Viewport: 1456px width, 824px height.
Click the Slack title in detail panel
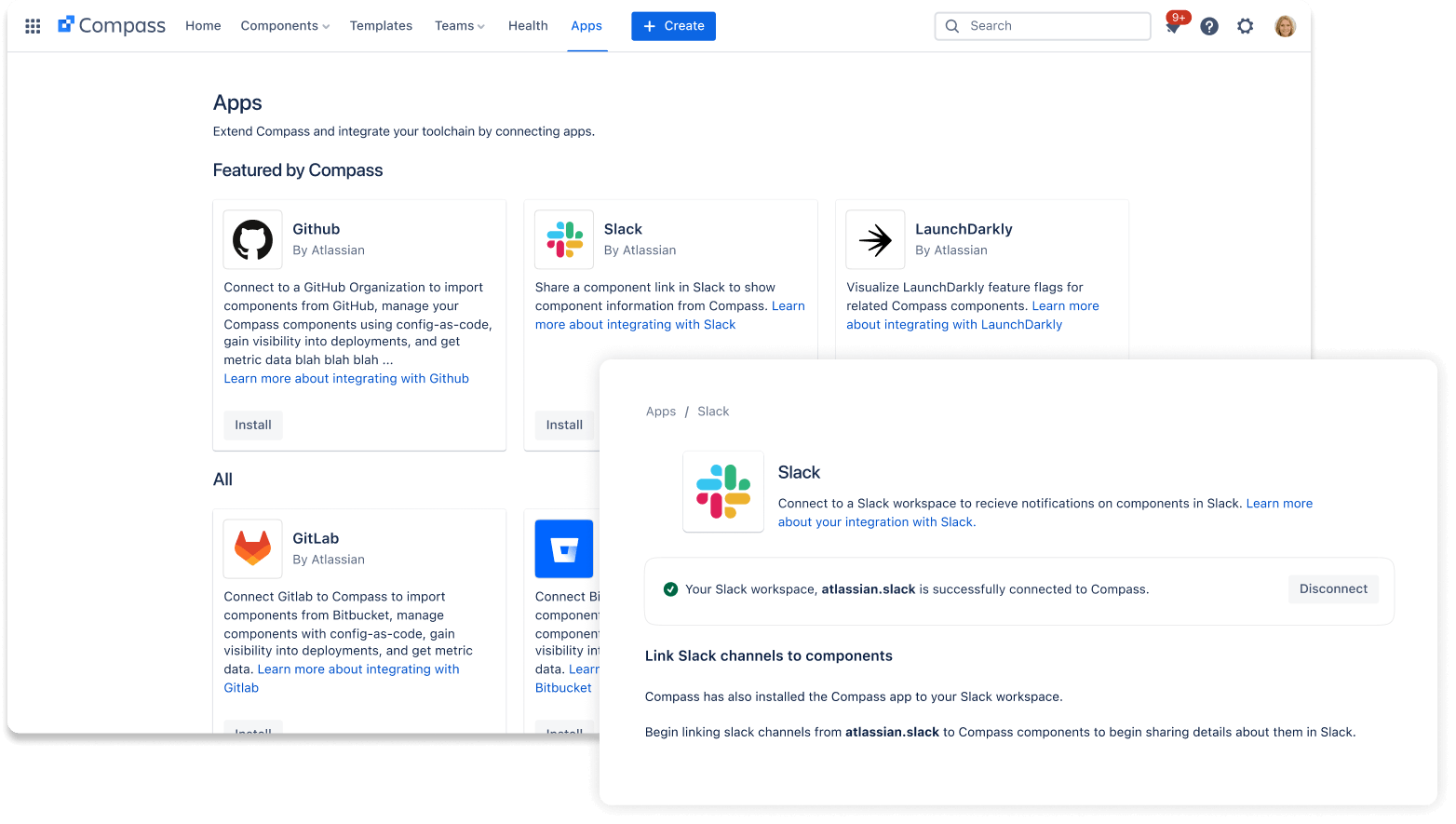pos(799,473)
